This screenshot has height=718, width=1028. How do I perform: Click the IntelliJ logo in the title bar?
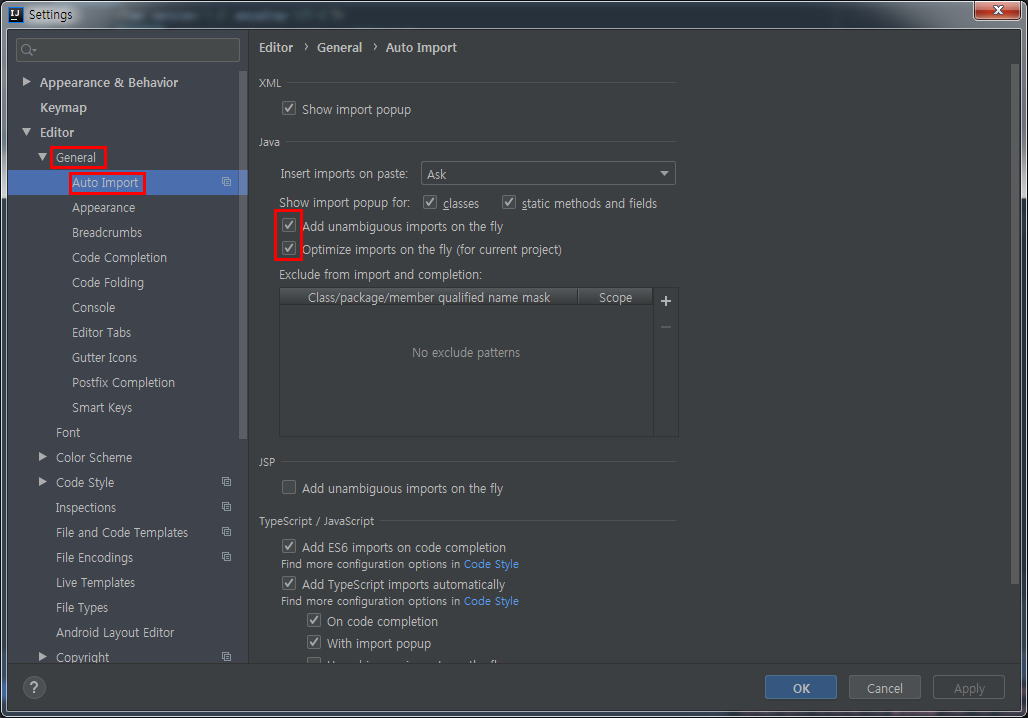click(16, 14)
